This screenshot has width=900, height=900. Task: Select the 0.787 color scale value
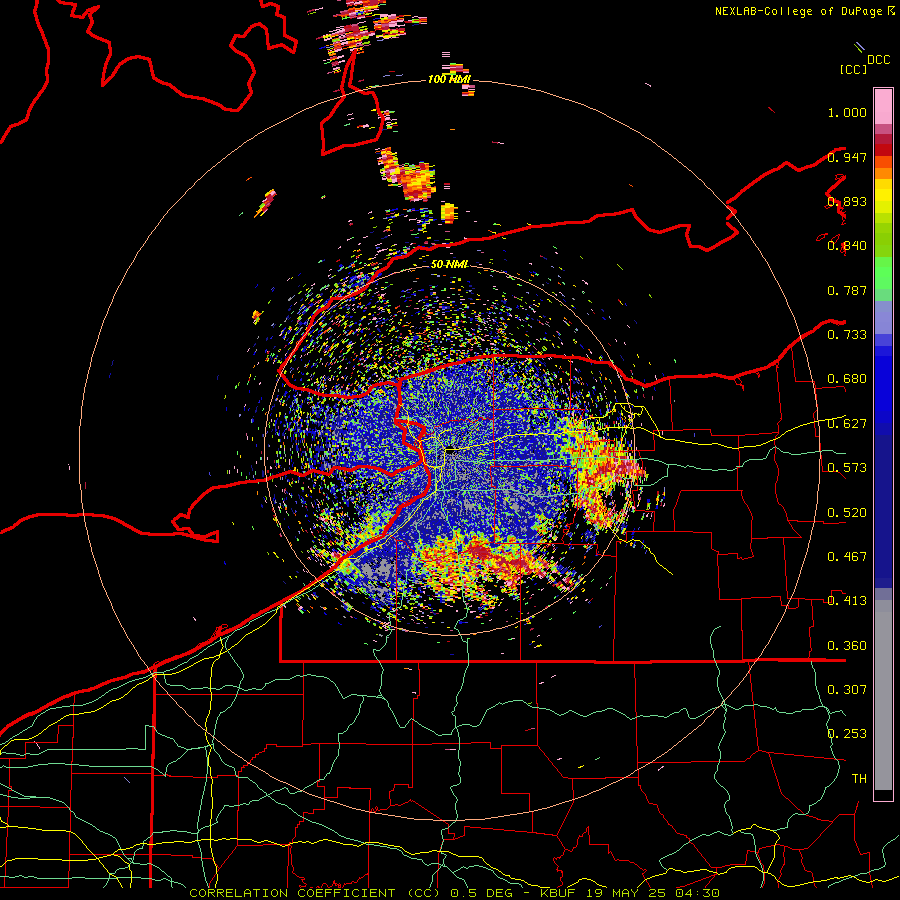847,290
